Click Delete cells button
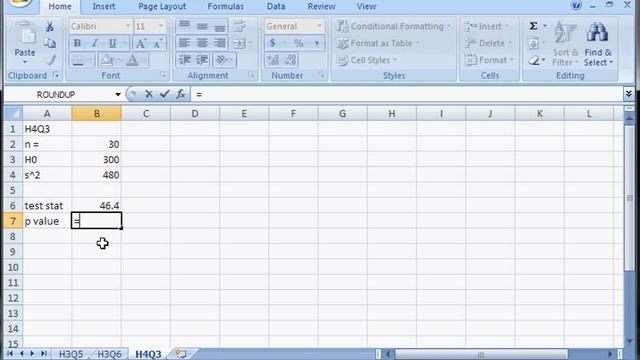Screen dimensions: 640x360 tap(489, 43)
